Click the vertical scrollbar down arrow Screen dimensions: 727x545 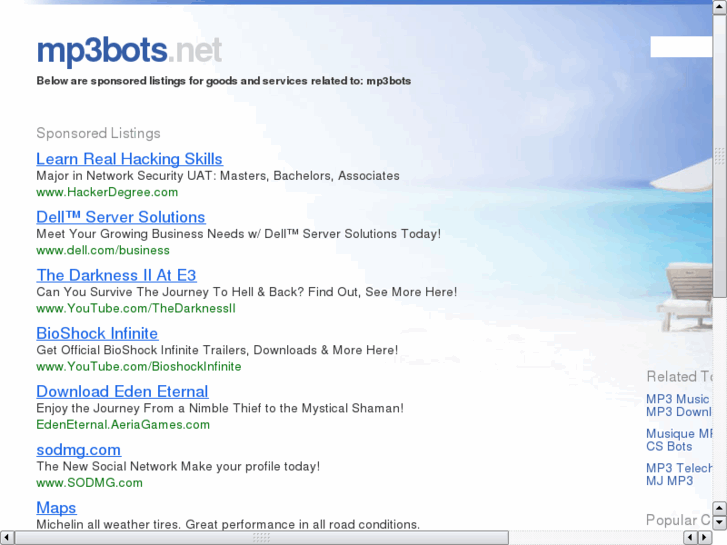click(719, 523)
